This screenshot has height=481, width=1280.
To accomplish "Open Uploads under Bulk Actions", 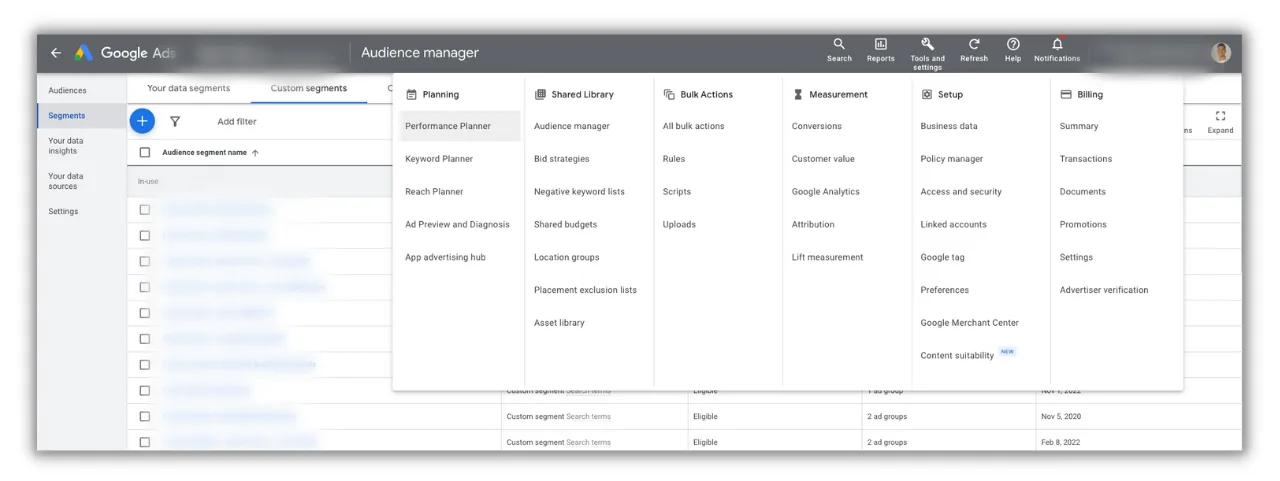I will (x=679, y=225).
